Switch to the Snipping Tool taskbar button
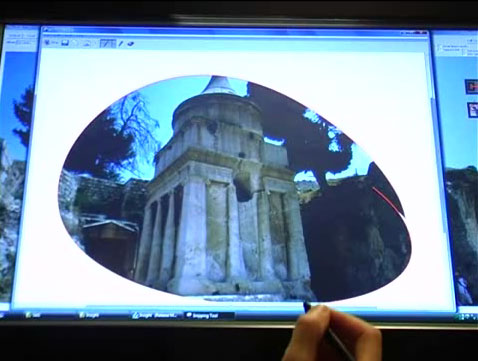The height and width of the screenshot is (361, 478). pyautogui.click(x=209, y=315)
